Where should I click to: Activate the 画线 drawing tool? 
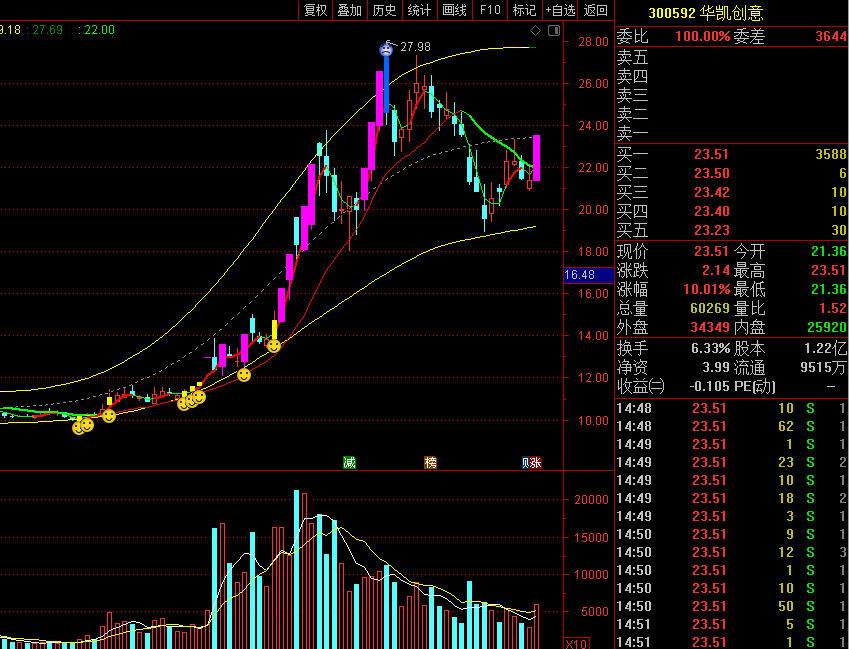454,10
